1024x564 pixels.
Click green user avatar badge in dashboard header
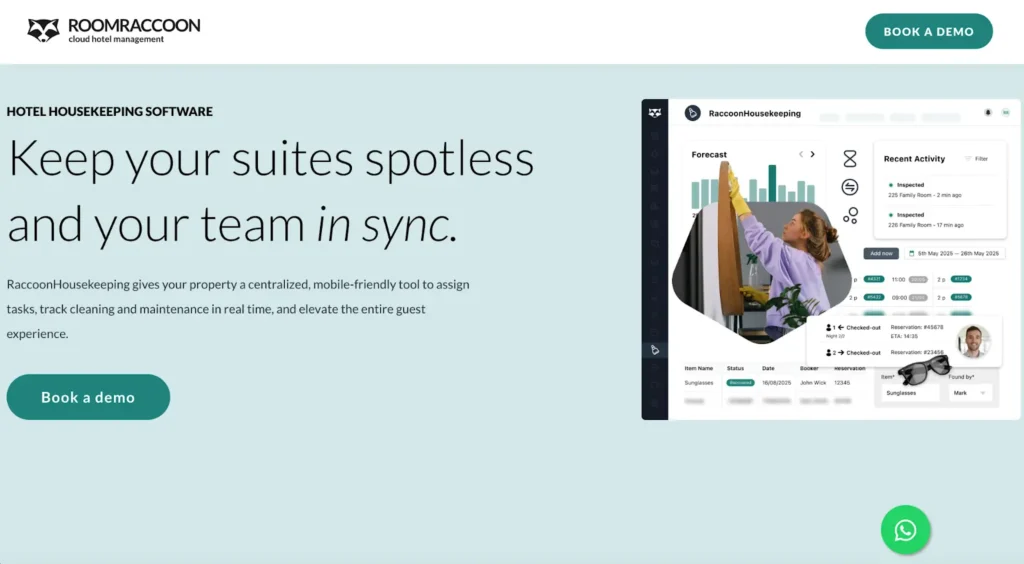(1006, 112)
